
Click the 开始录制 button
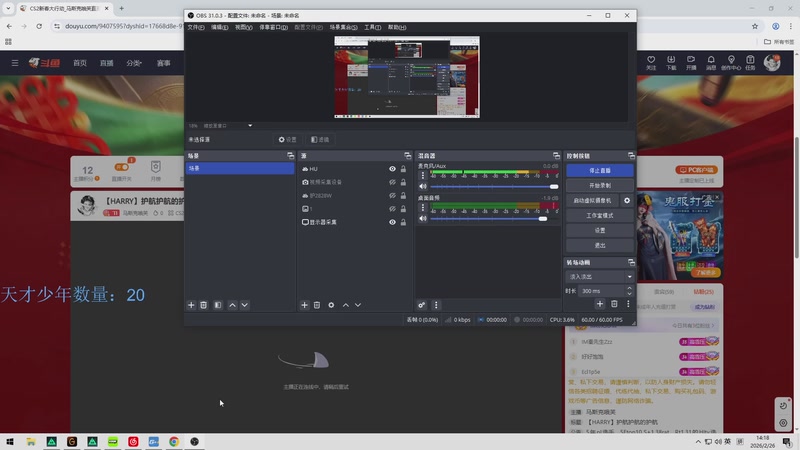(x=600, y=186)
